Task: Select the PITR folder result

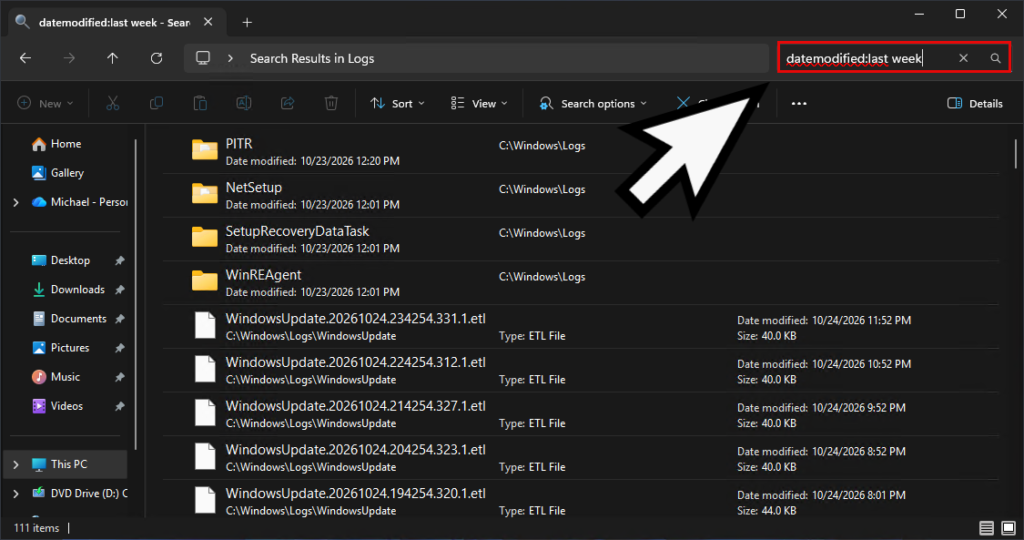Action: pyautogui.click(x=581, y=151)
